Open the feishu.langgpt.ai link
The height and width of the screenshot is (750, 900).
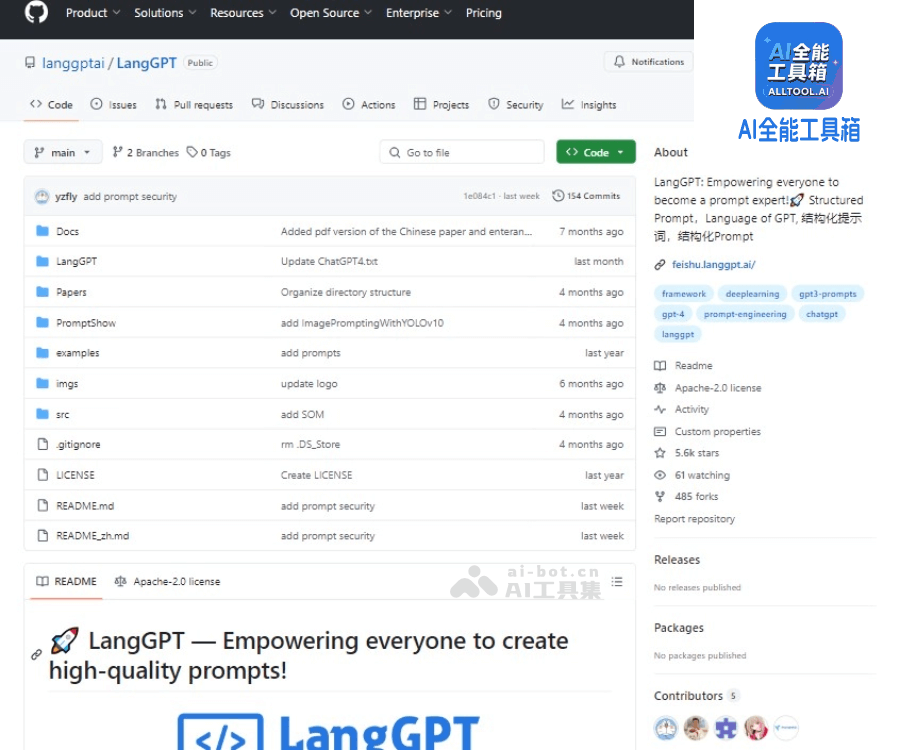point(713,265)
